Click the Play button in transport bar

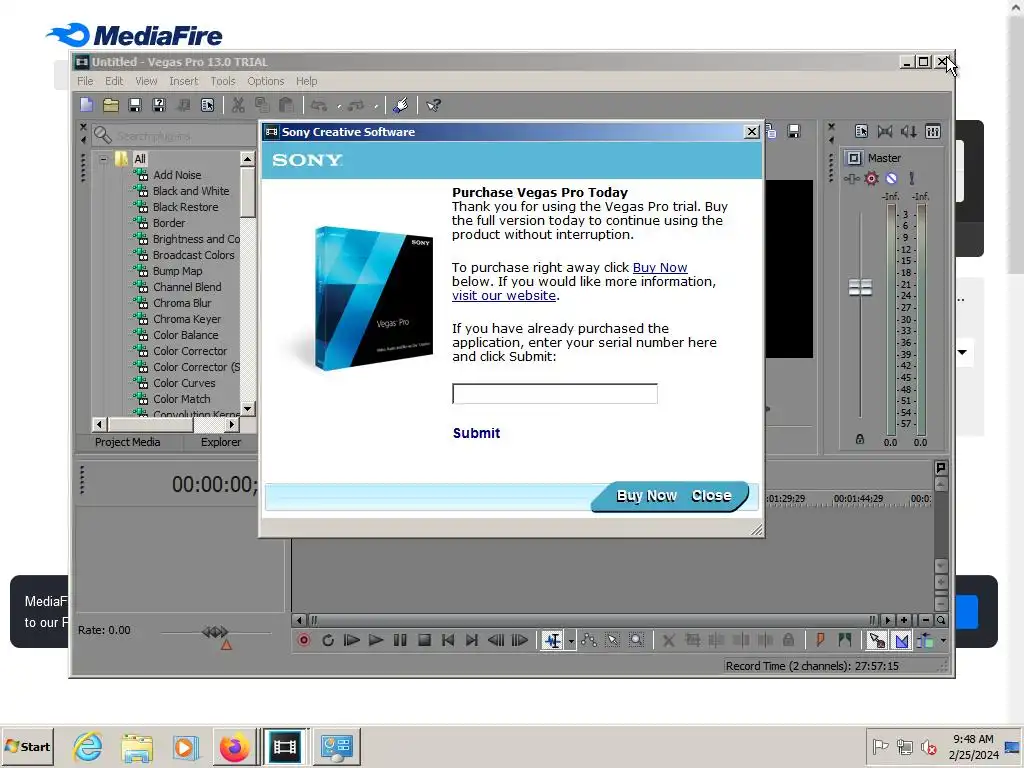click(376, 641)
